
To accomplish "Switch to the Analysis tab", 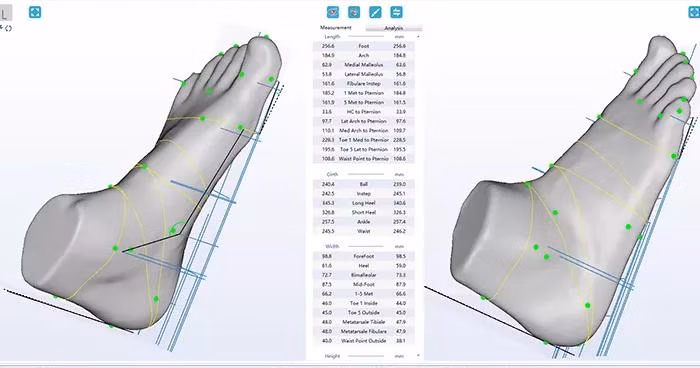I will click(x=393, y=28).
